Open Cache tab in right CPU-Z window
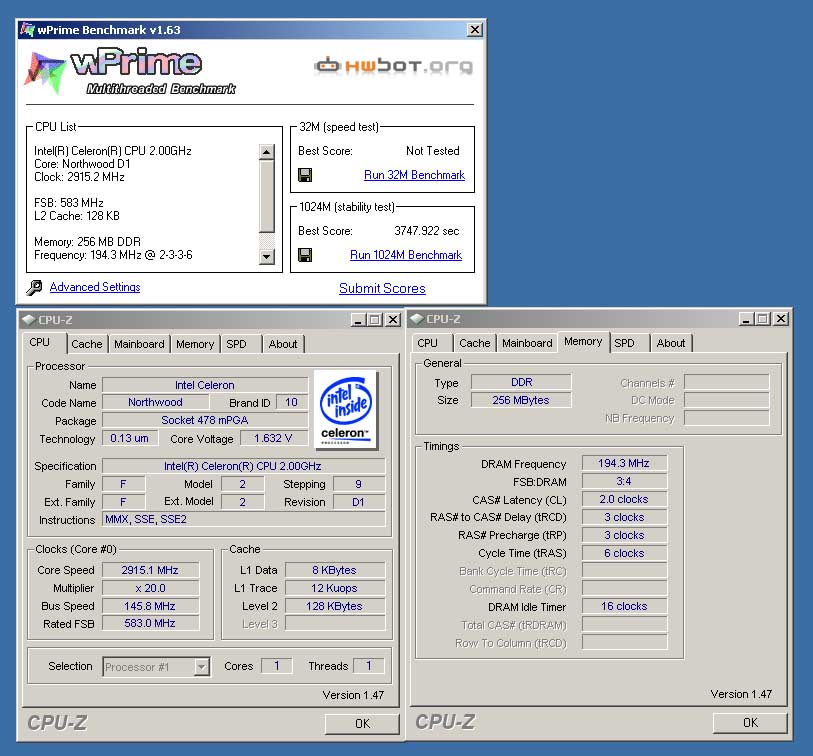This screenshot has width=813, height=756. click(474, 343)
